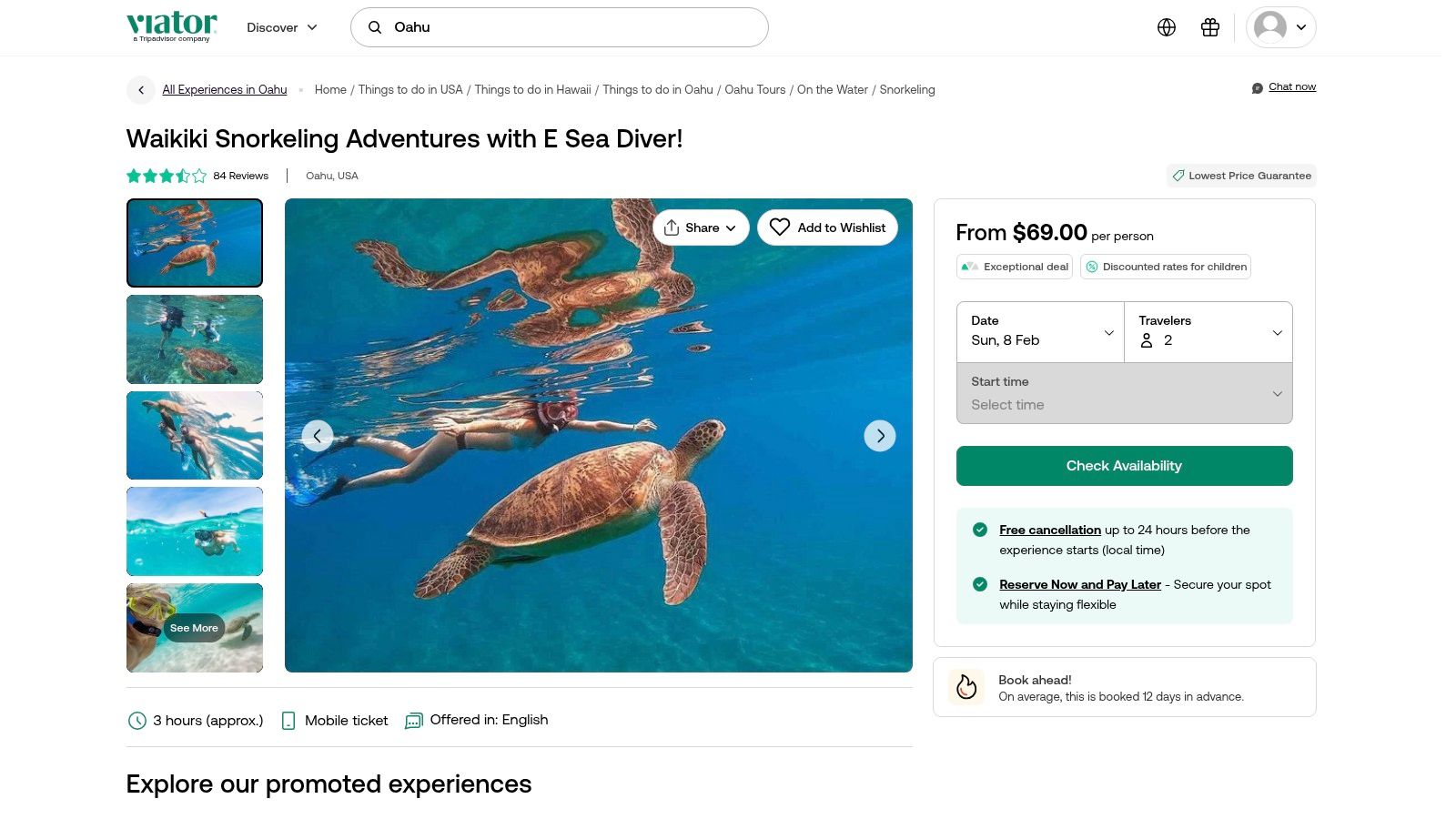
Task: Go back with the left chevron beside All Experiences
Action: pos(141,90)
